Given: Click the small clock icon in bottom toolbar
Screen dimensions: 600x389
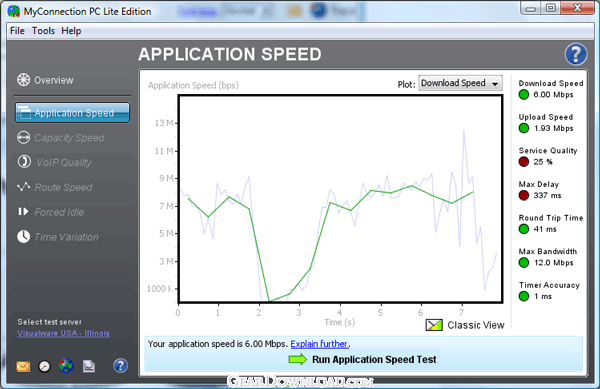Looking at the screenshot, I should pyautogui.click(x=44, y=366).
